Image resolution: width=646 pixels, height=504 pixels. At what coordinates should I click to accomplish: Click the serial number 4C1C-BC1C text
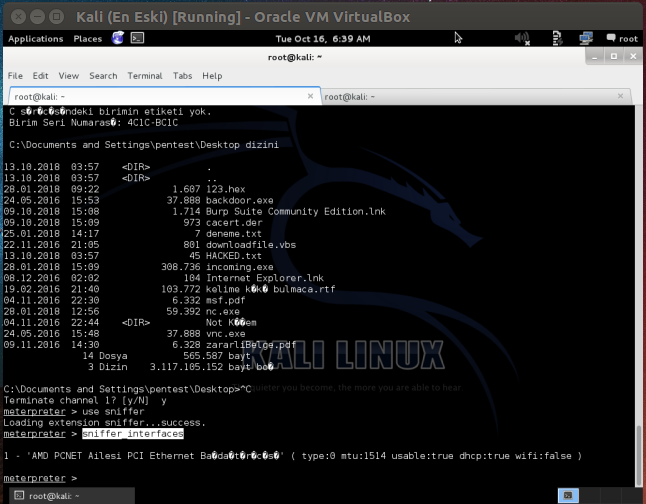153,122
